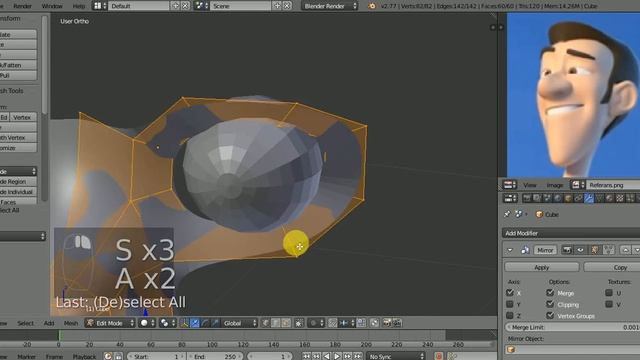Toggle the Merge option checkbox
Screen dimensions: 640x360
tap(550, 293)
